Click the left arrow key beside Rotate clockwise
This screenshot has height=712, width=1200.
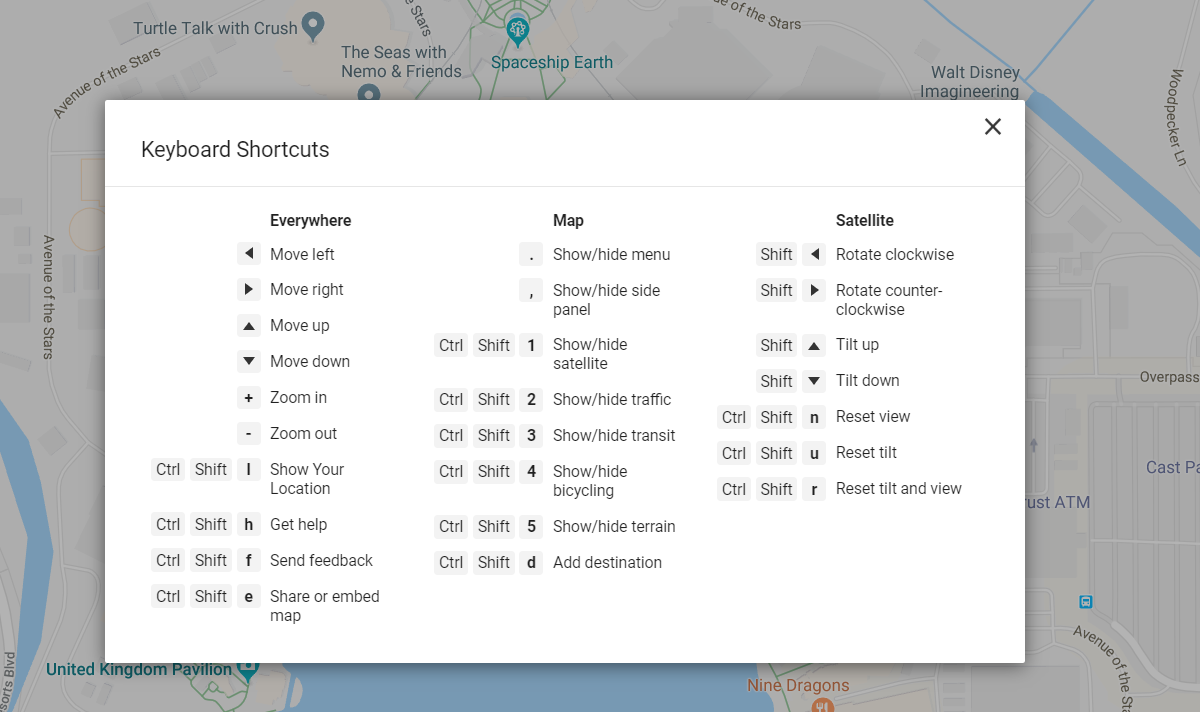point(814,254)
